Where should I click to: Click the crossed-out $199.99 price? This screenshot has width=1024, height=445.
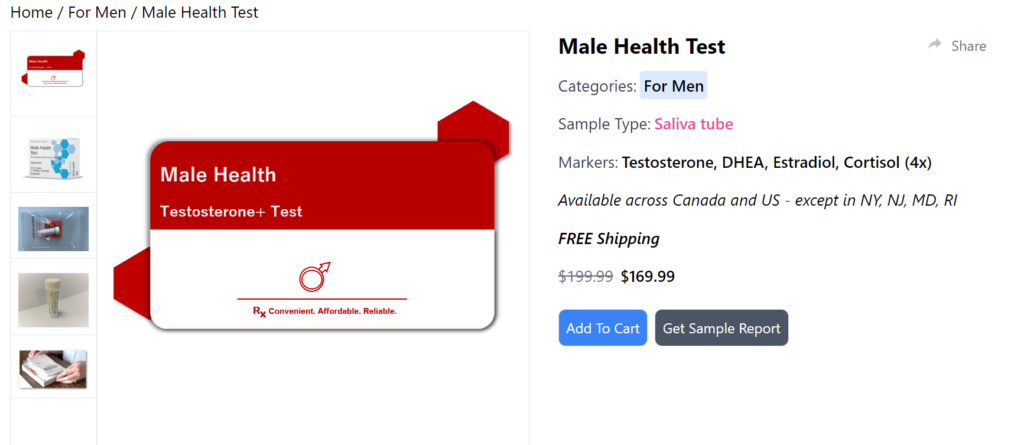[586, 276]
